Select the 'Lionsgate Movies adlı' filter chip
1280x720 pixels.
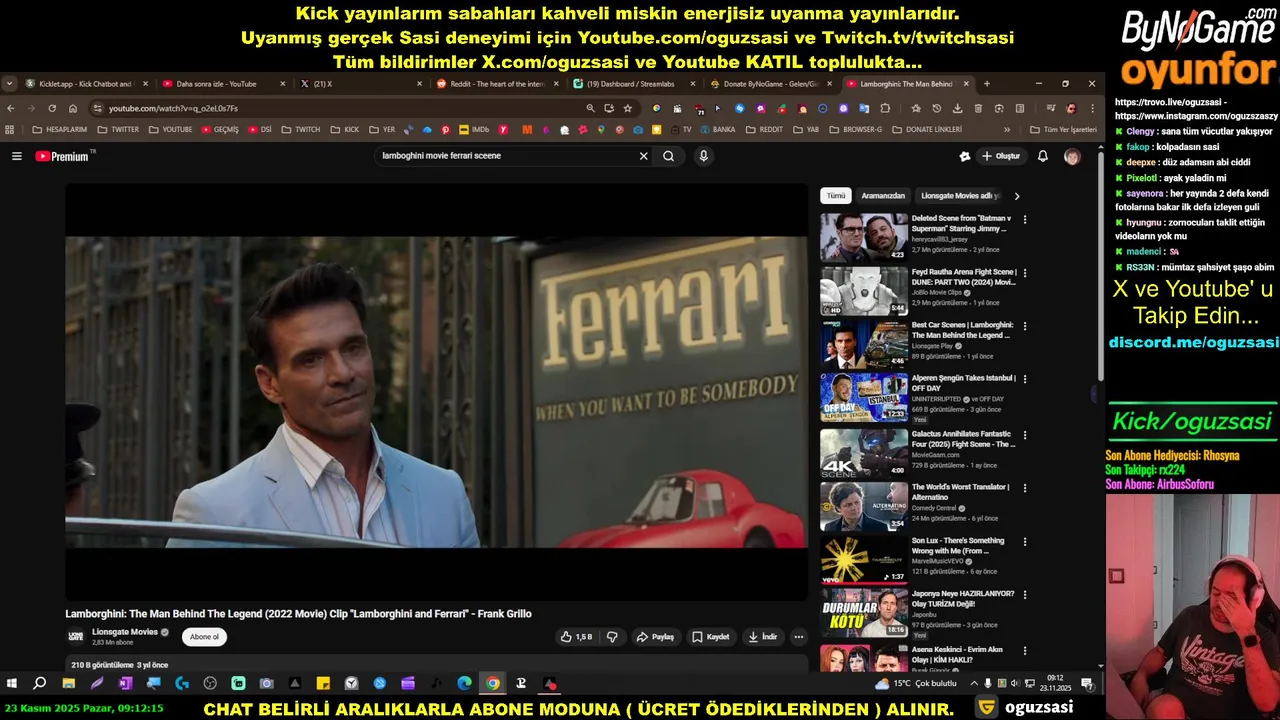click(x=959, y=196)
